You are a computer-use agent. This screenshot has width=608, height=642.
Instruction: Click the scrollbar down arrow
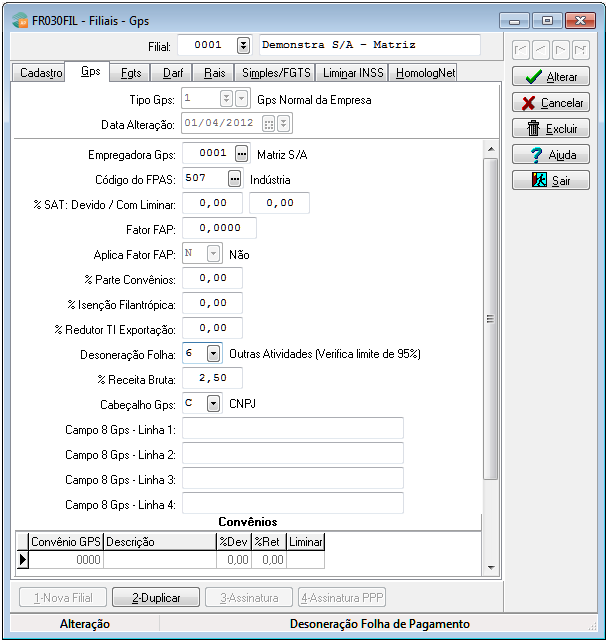coord(490,567)
